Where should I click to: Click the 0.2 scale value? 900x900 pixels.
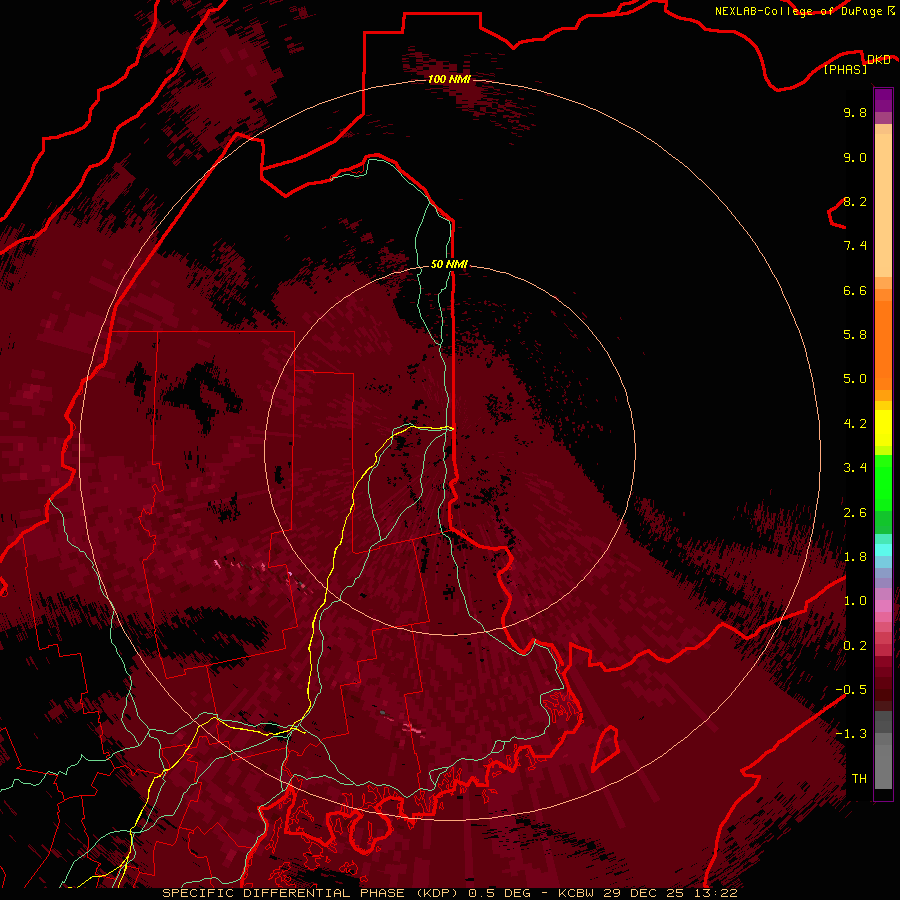855,646
